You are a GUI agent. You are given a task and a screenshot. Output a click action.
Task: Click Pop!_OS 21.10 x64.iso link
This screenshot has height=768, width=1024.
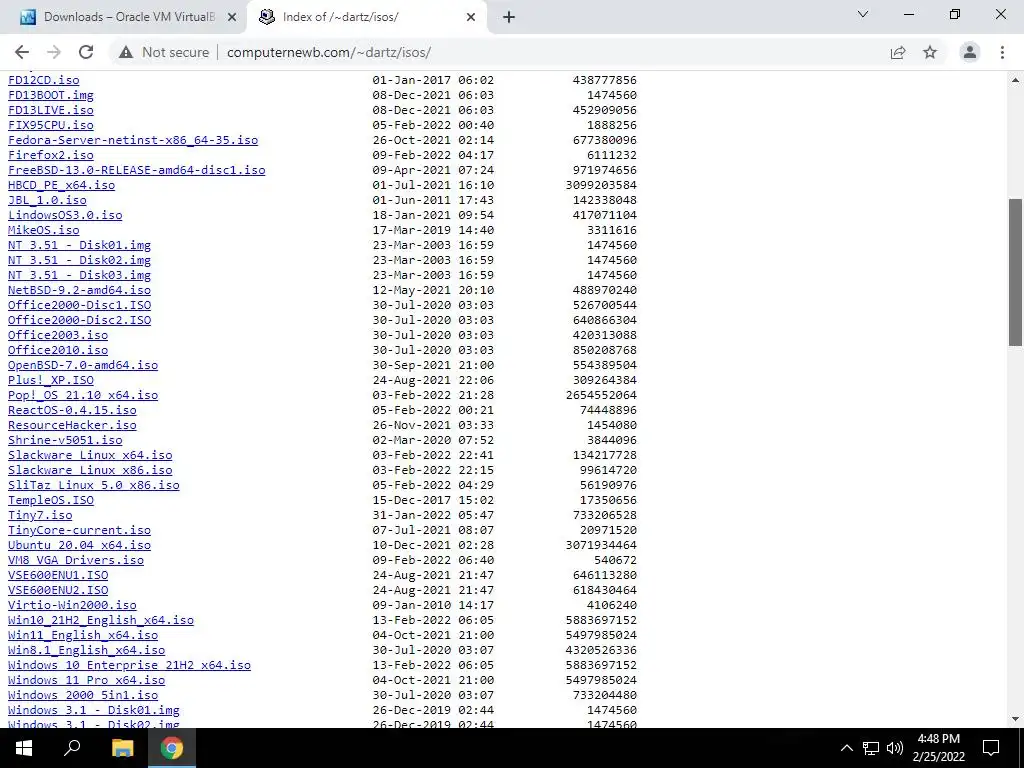(83, 395)
